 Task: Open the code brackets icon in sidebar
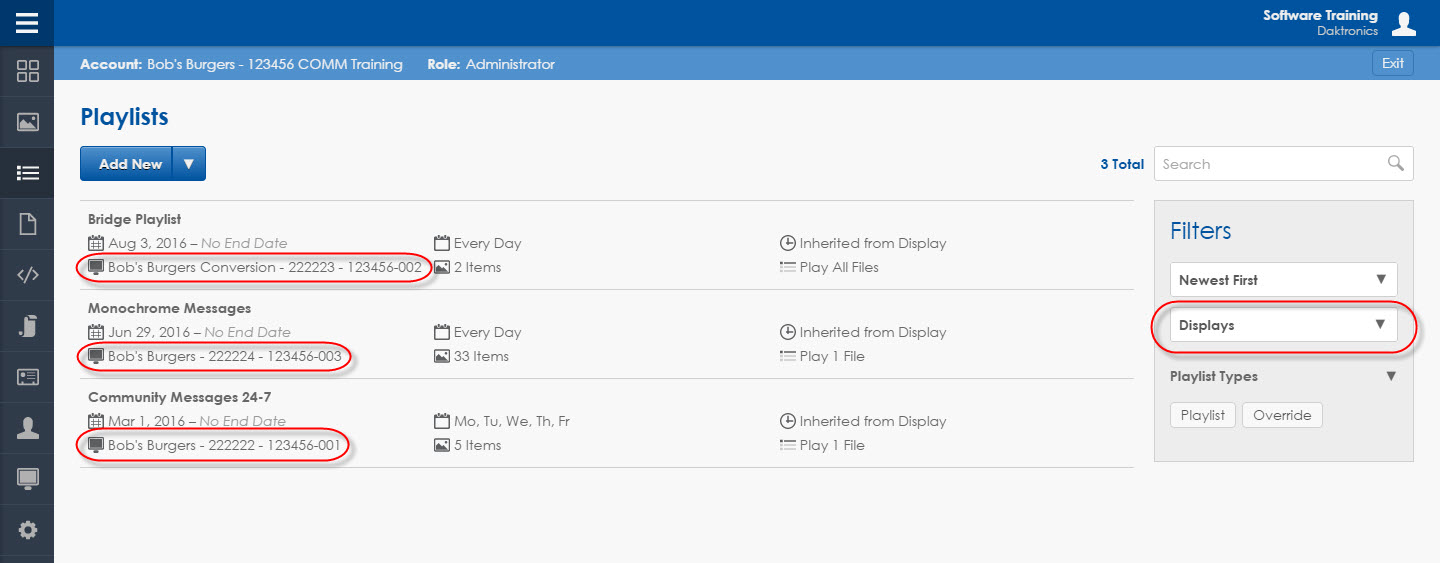pyautogui.click(x=27, y=275)
